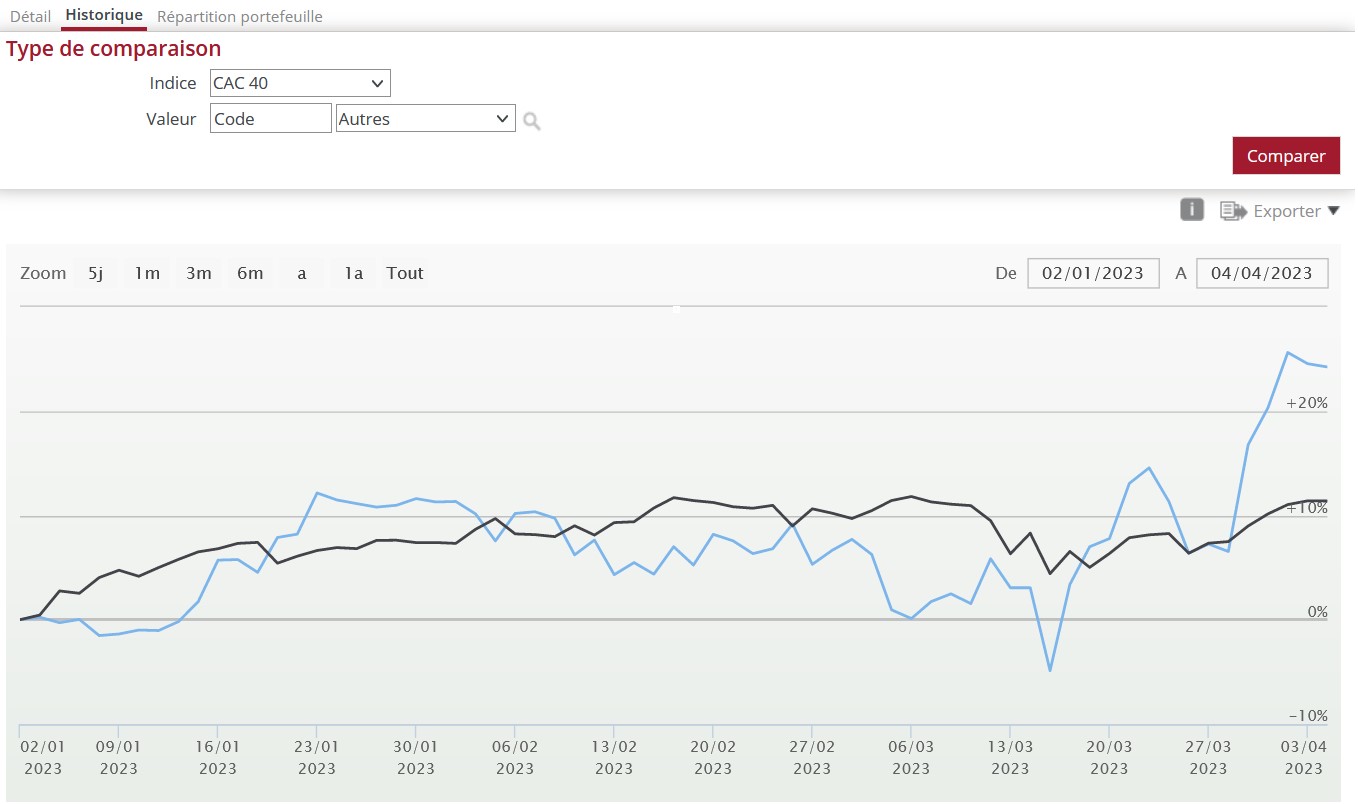
Task: Click the 23/01 2023 axis label
Action: point(317,757)
